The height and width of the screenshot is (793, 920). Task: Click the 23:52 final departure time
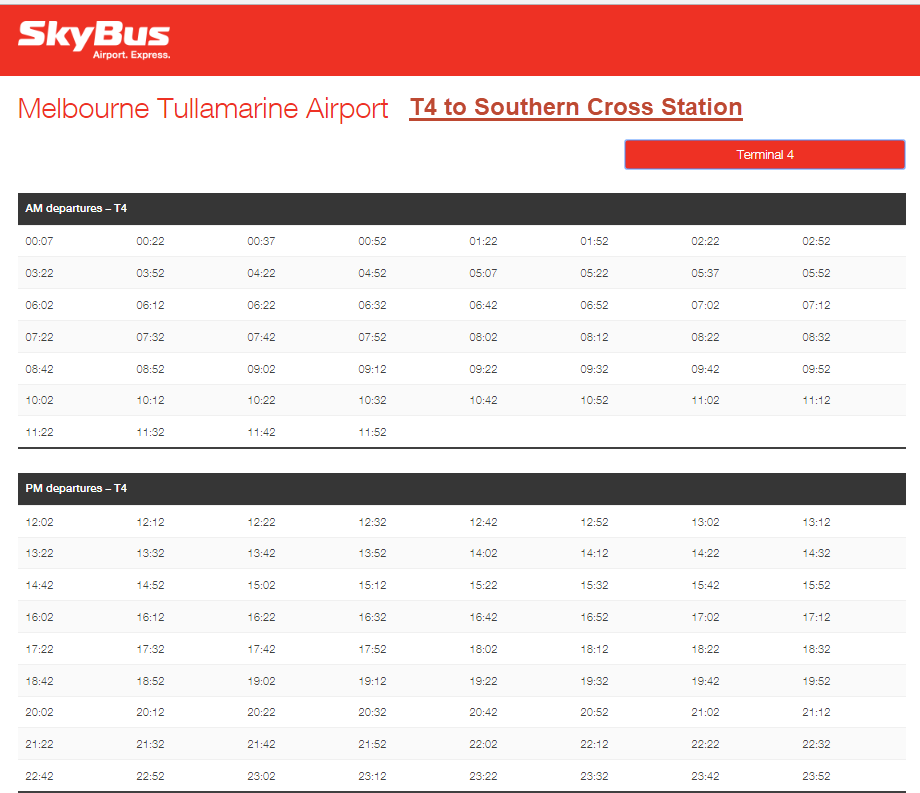(x=816, y=776)
